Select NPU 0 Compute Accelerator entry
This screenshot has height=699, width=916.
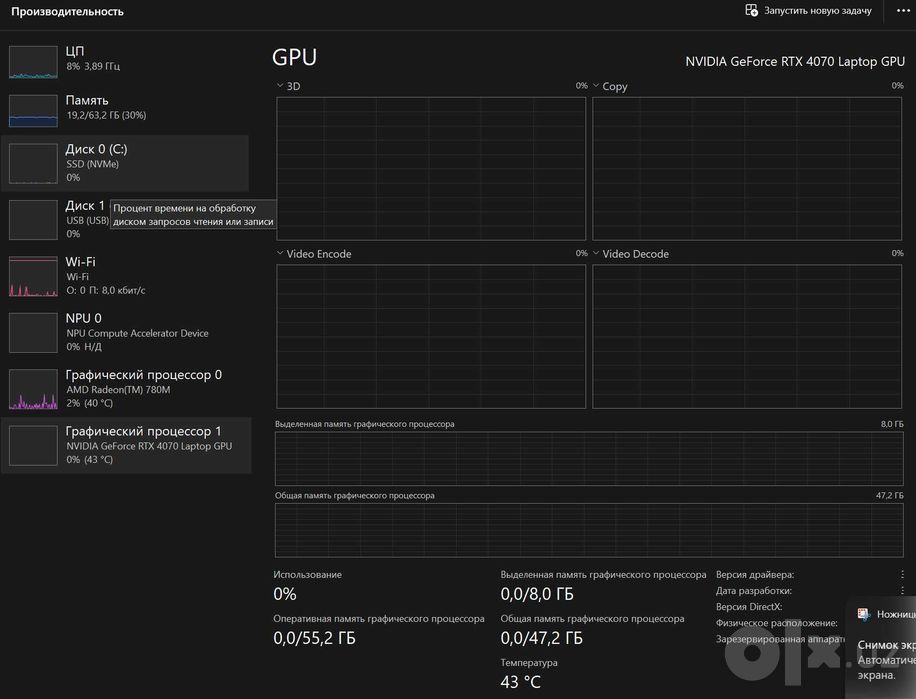click(126, 332)
